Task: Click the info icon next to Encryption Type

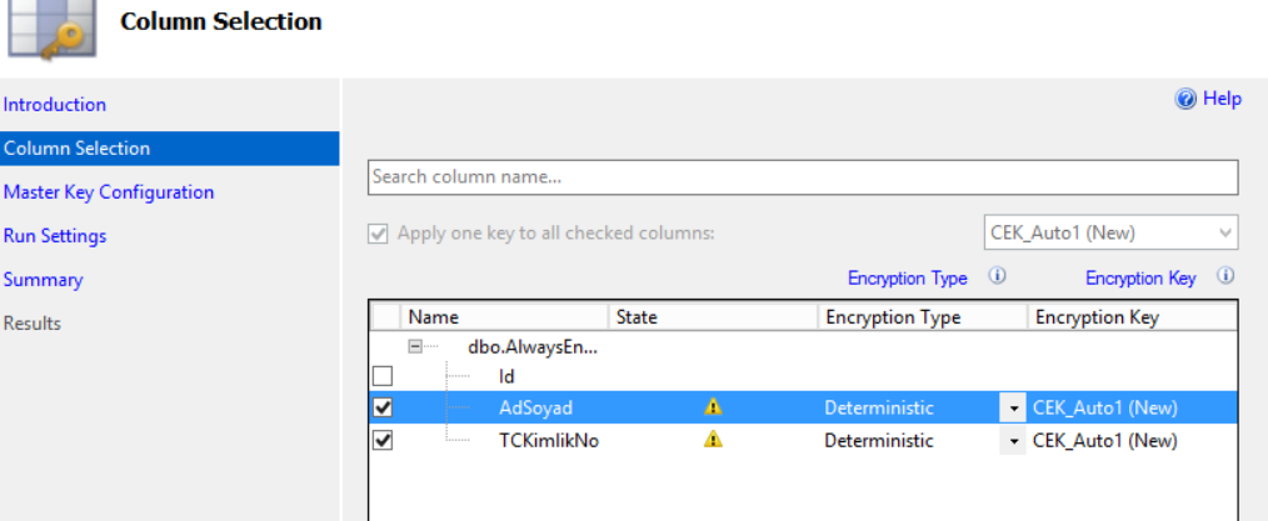Action: [x=997, y=277]
